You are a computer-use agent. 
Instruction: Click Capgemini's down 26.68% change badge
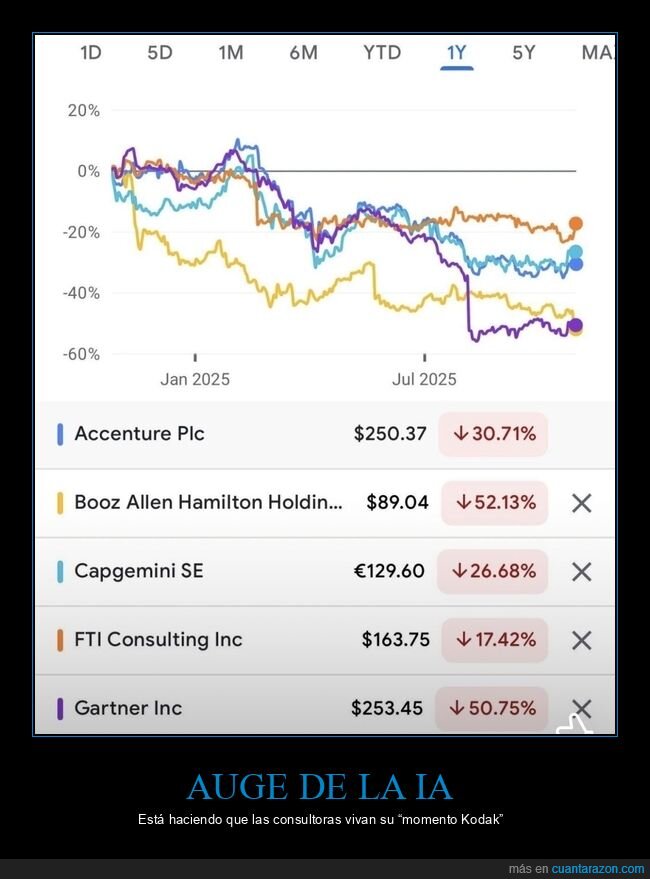click(493, 571)
